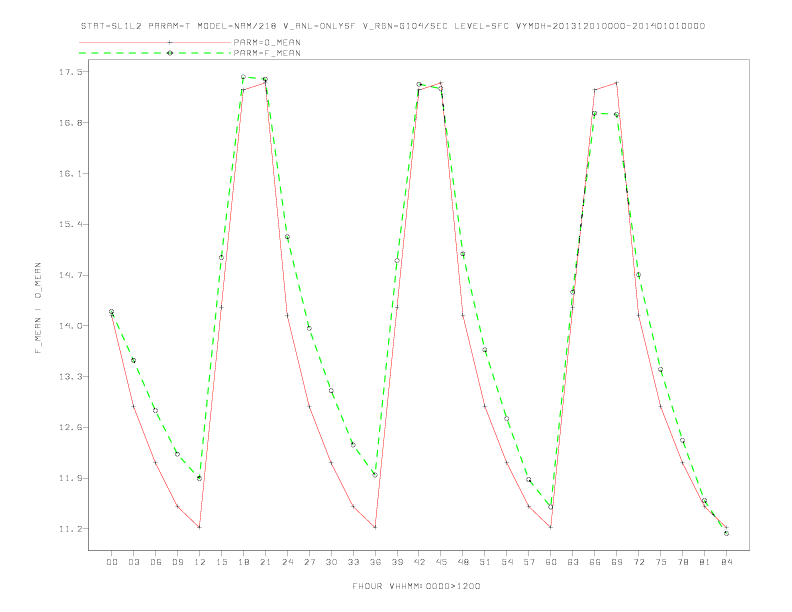792x612 pixels.
Task: Click y-axis tick label 16.1
Action: point(70,173)
